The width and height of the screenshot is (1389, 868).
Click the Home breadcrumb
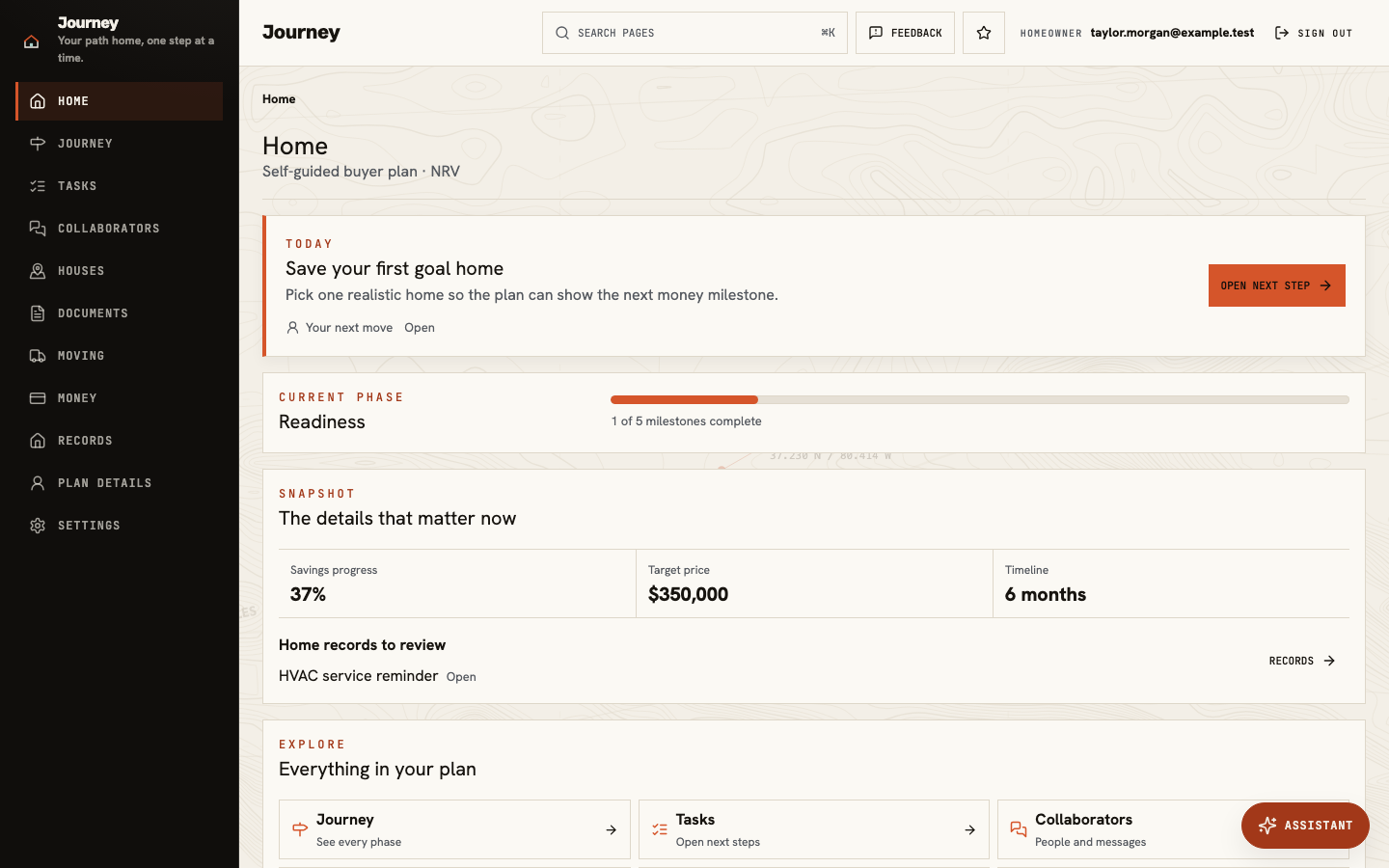tap(279, 99)
